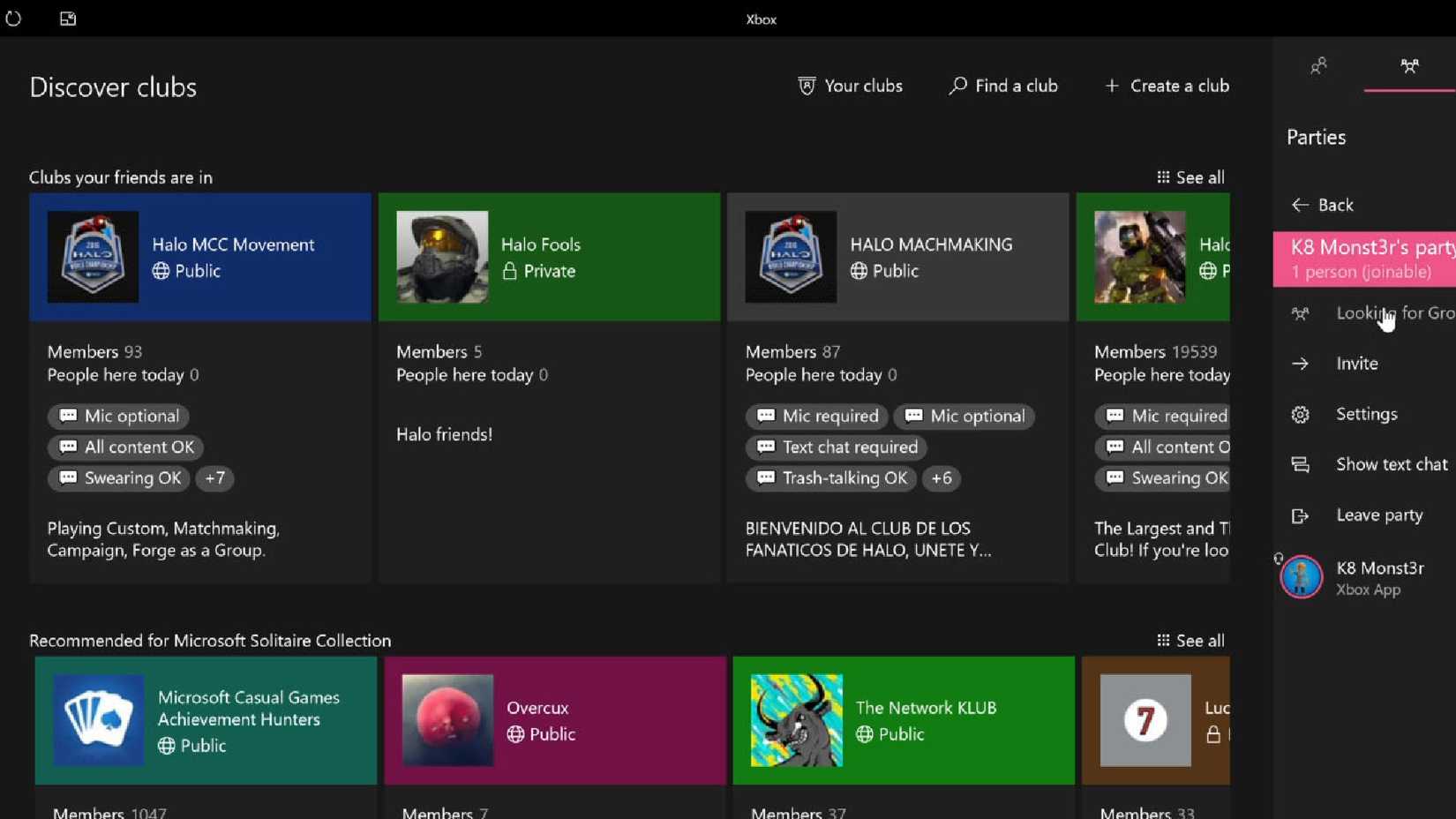The image size is (1456, 819).
Task: Click K8 Monst3r's avatar
Action: 1300,576
